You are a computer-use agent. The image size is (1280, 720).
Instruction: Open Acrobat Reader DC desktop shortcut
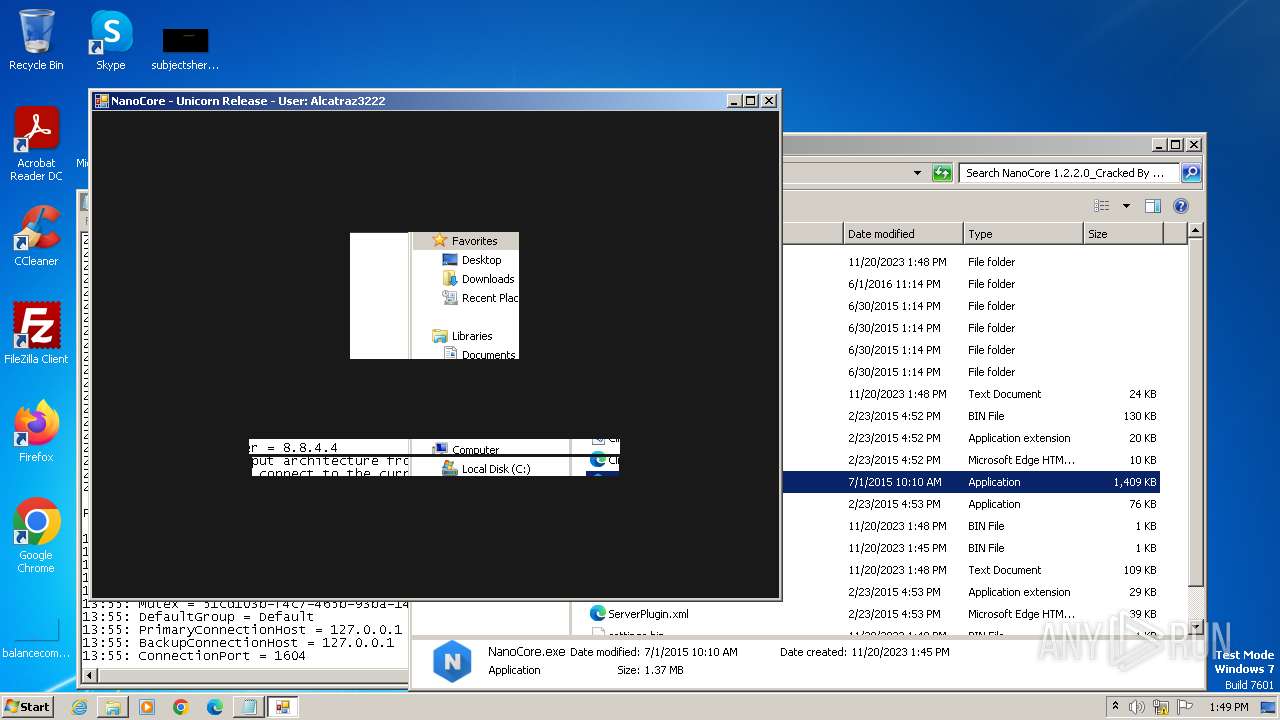coord(36,145)
